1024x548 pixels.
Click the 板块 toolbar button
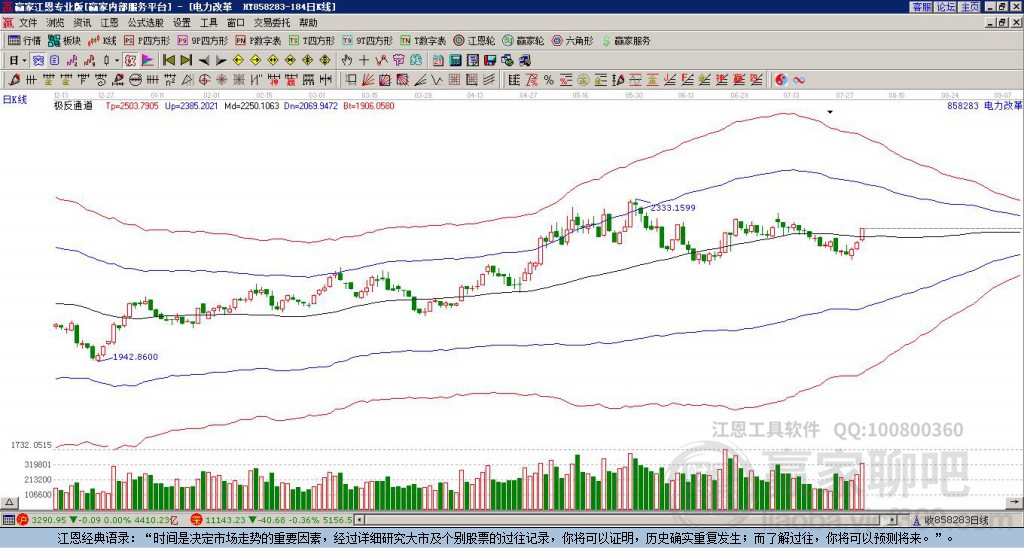[x=65, y=40]
